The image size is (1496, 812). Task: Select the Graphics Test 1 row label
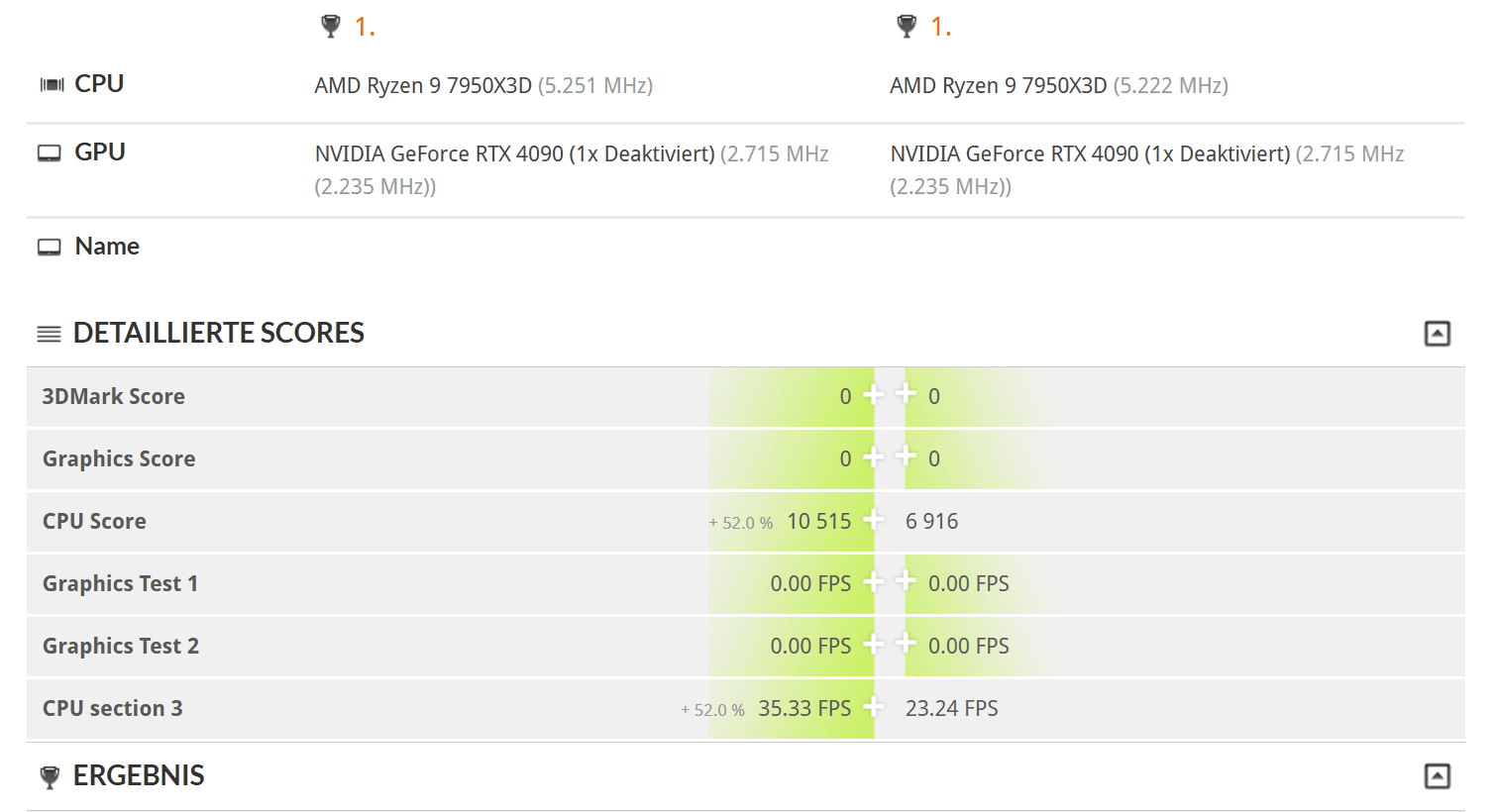tap(120, 583)
